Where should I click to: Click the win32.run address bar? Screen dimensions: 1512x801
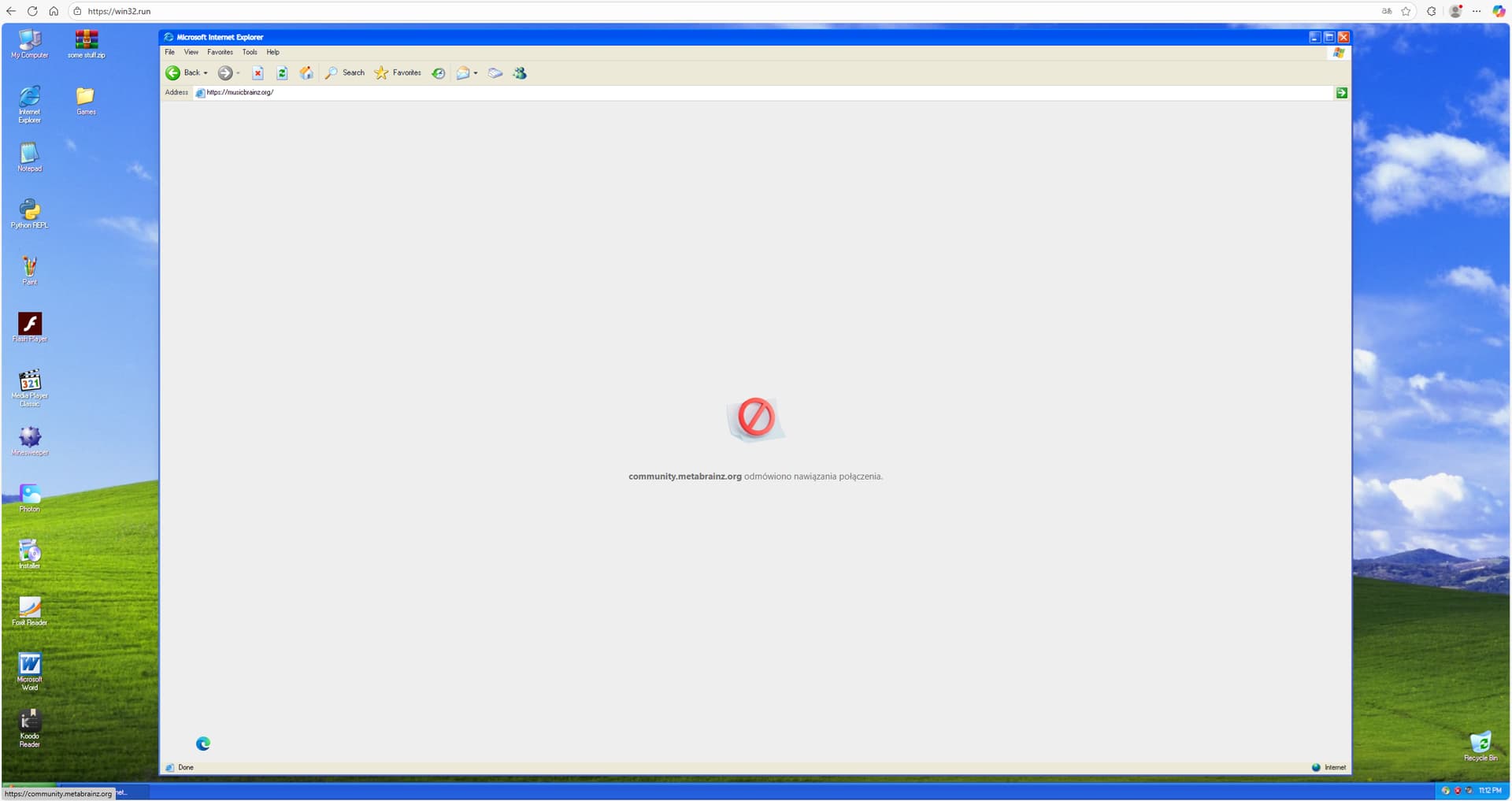724,11
